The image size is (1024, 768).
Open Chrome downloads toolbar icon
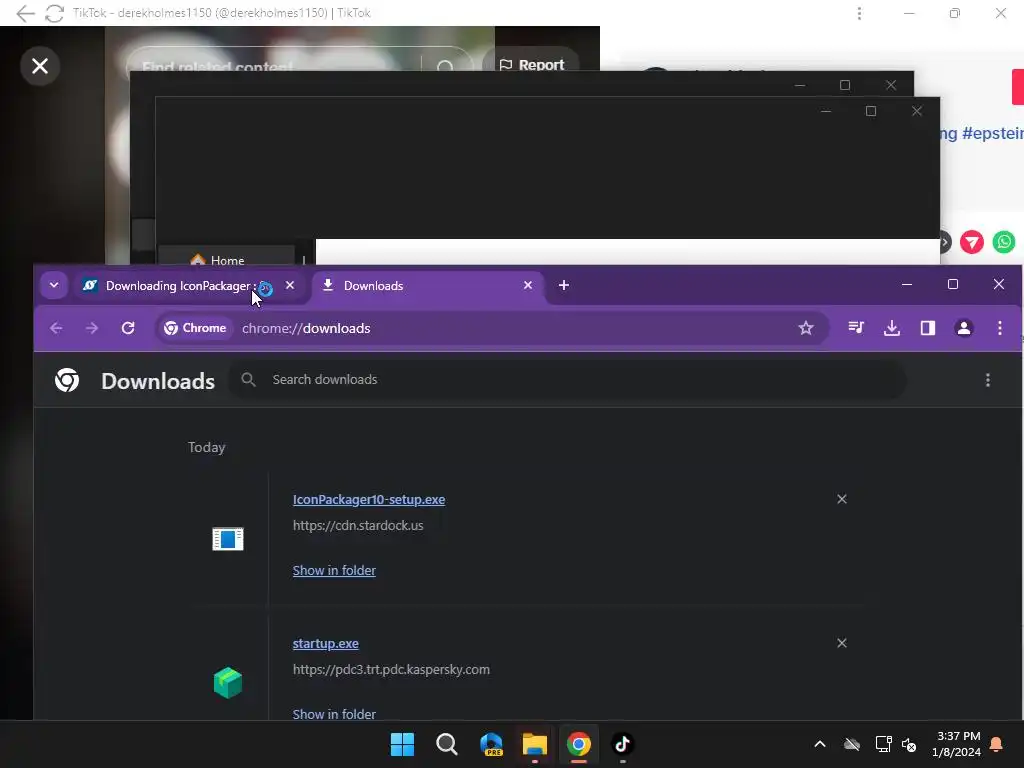(x=892, y=328)
